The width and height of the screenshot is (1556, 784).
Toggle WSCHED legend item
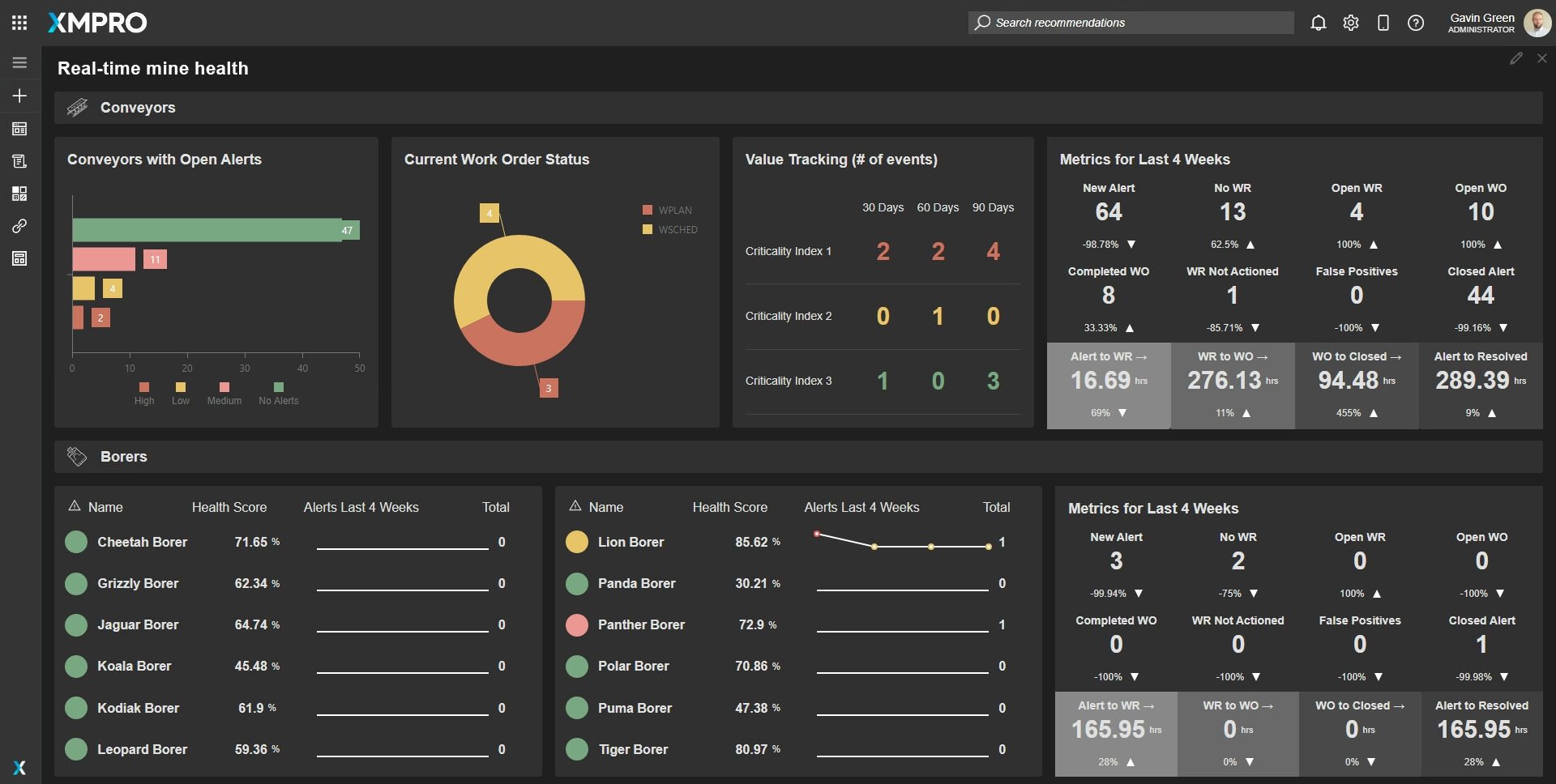pyautogui.click(x=670, y=230)
